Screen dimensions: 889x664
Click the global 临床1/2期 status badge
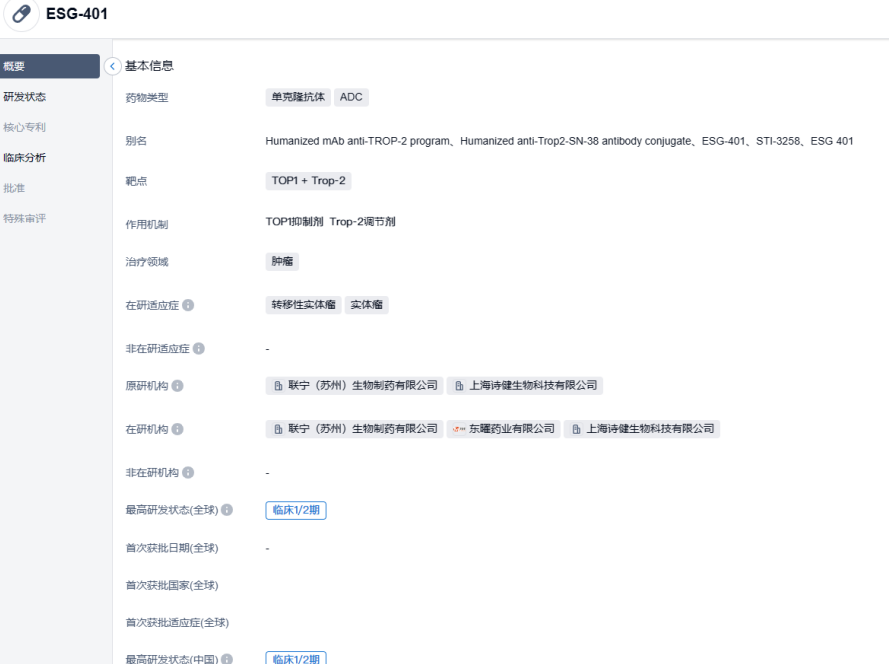tap(296, 510)
